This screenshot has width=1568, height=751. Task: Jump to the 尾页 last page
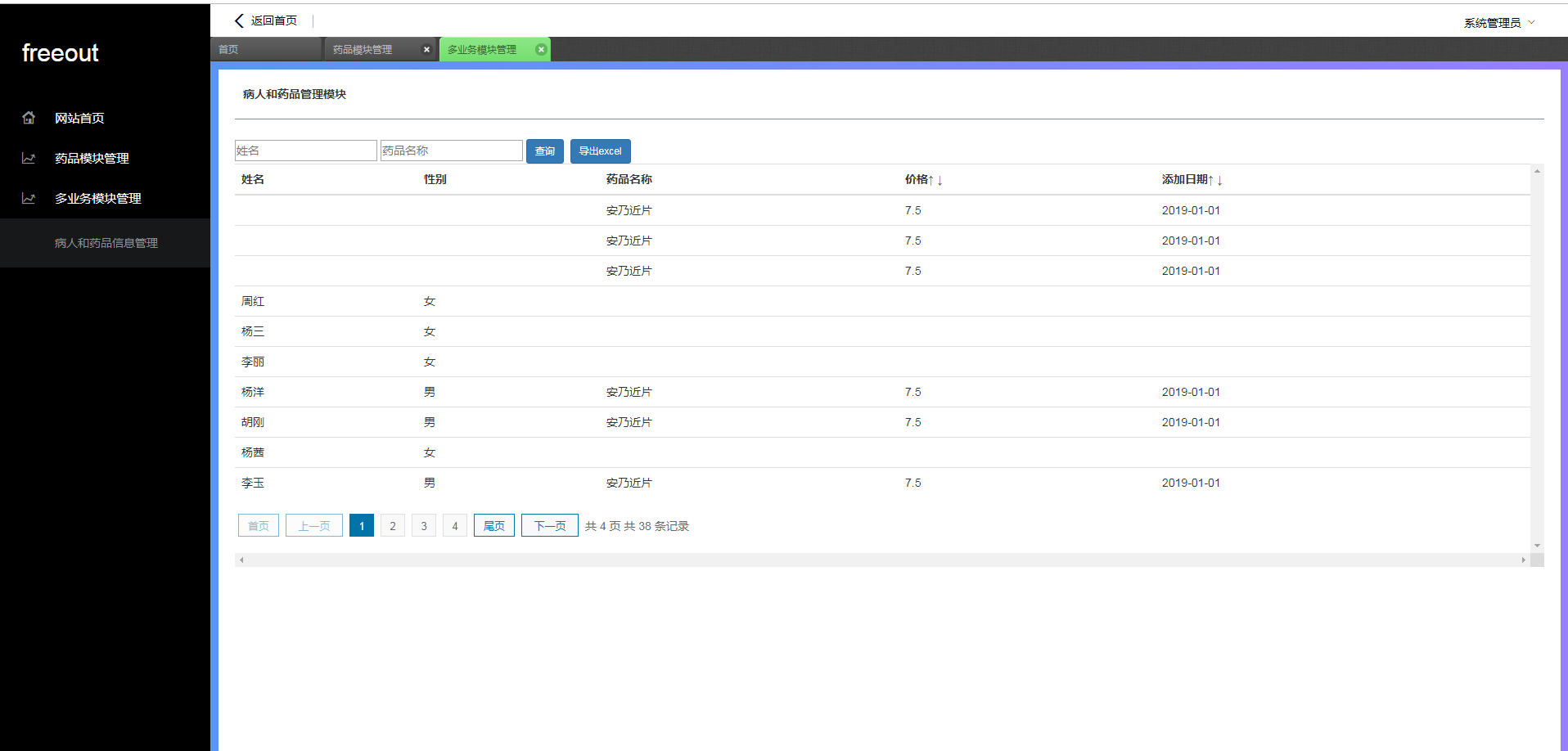[494, 525]
